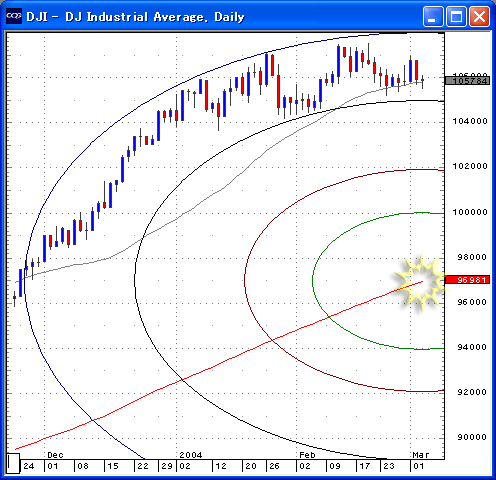Image resolution: width=496 pixels, height=480 pixels.
Task: Maximize the DJI chart window
Action: (456, 16)
